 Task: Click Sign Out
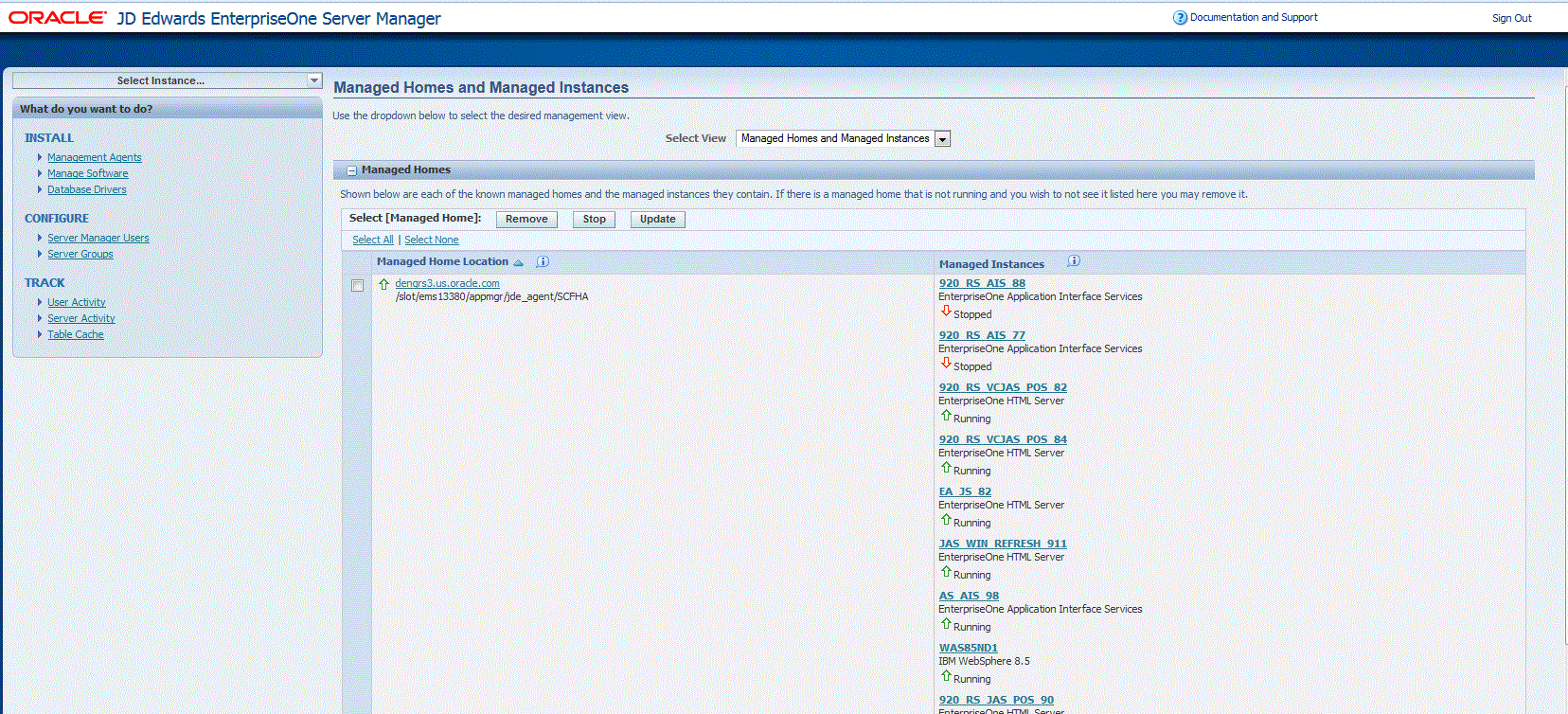1512,18
